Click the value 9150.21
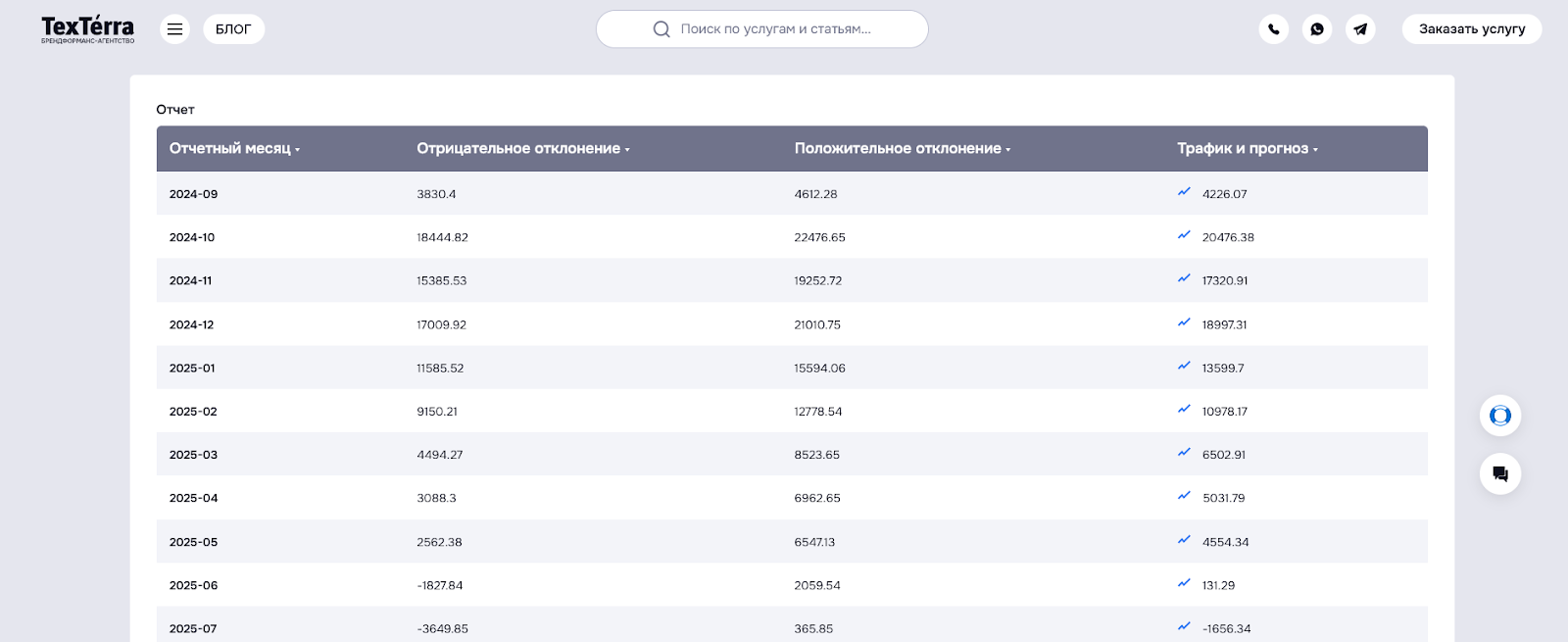This screenshot has height=642, width=1568. coord(437,412)
